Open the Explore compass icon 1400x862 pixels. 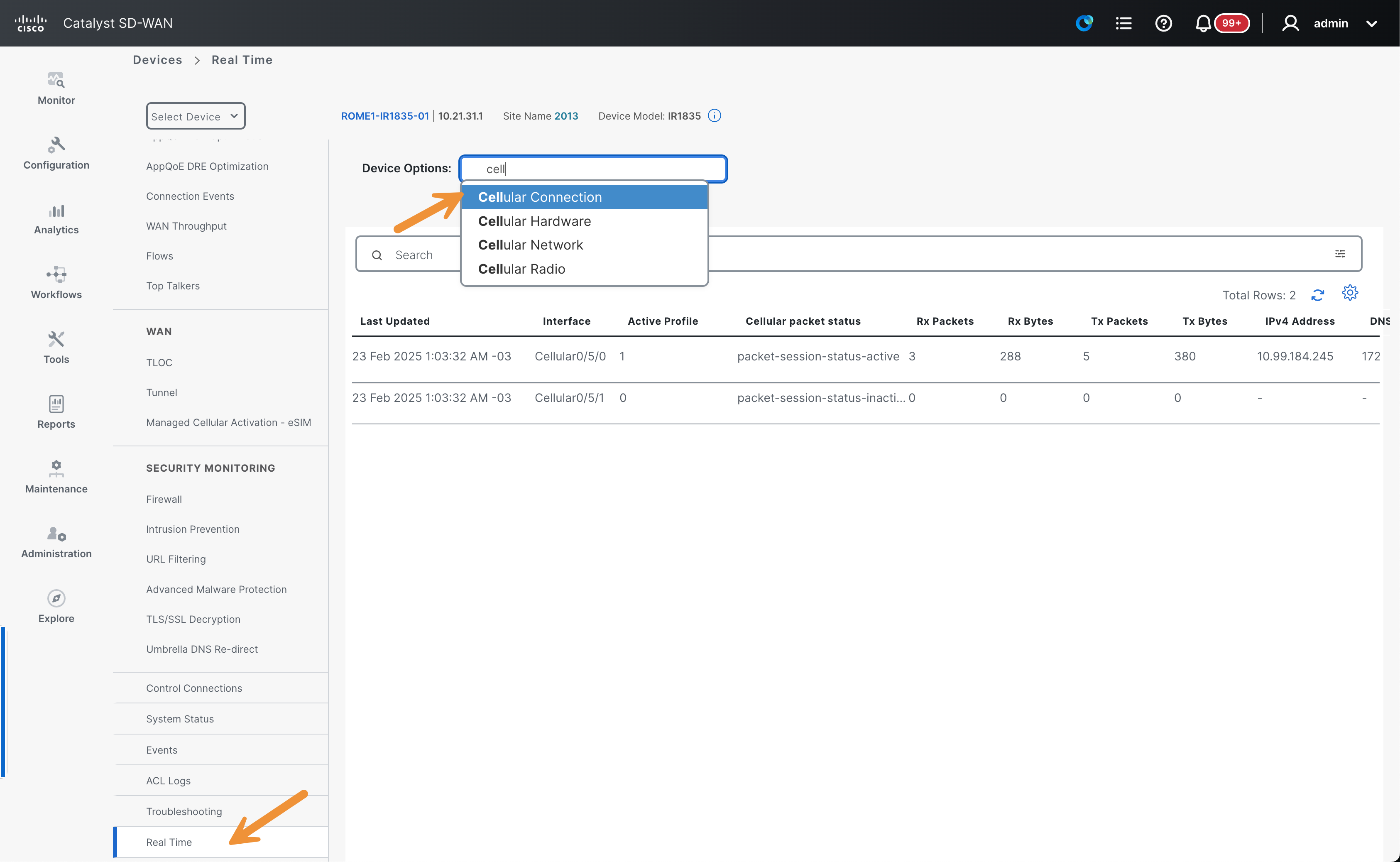56,598
